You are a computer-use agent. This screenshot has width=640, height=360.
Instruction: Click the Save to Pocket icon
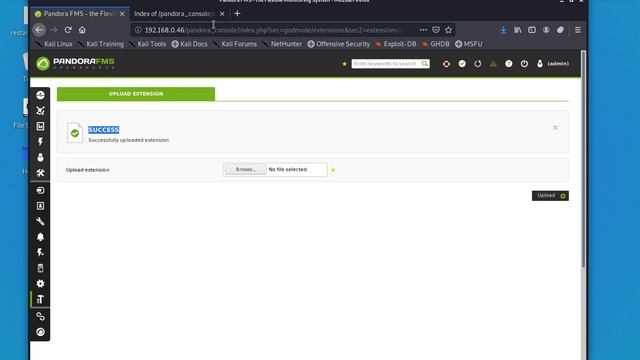pos(436,30)
